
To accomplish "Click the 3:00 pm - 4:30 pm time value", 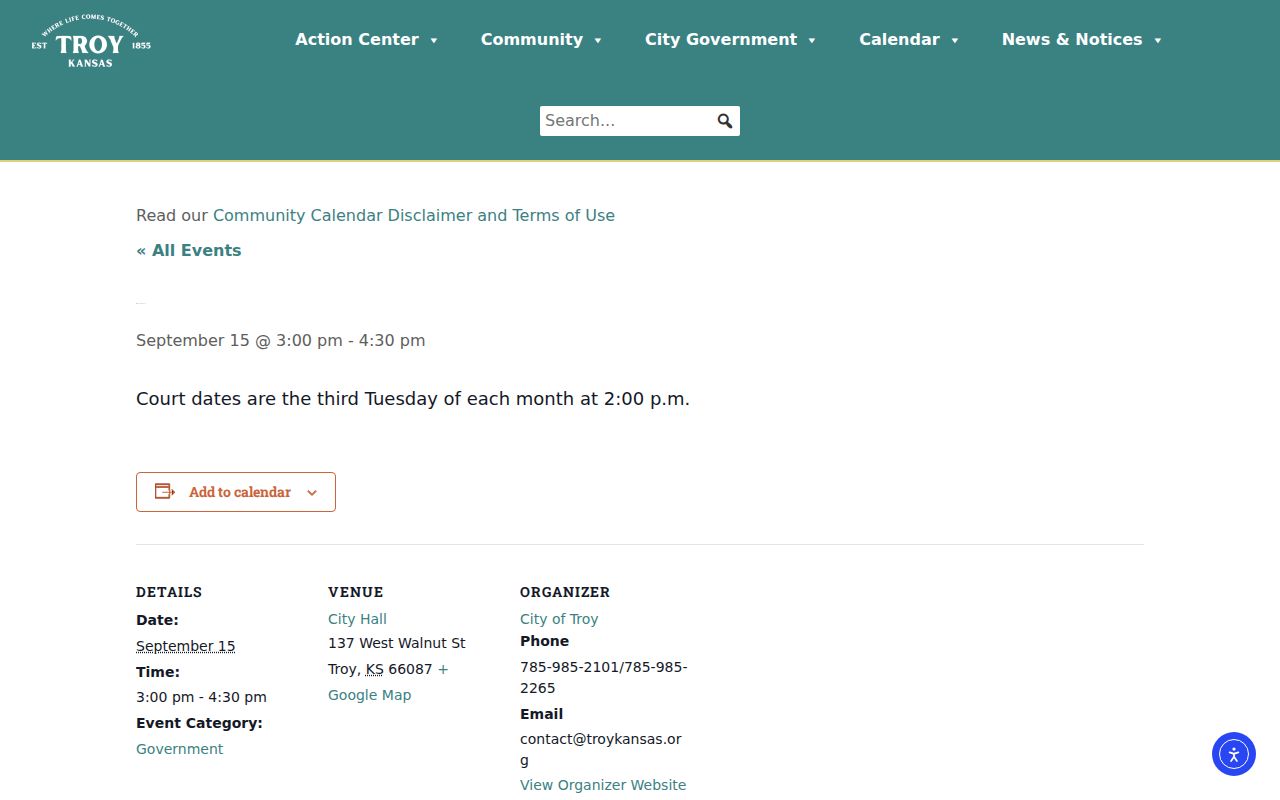I will 201,697.
